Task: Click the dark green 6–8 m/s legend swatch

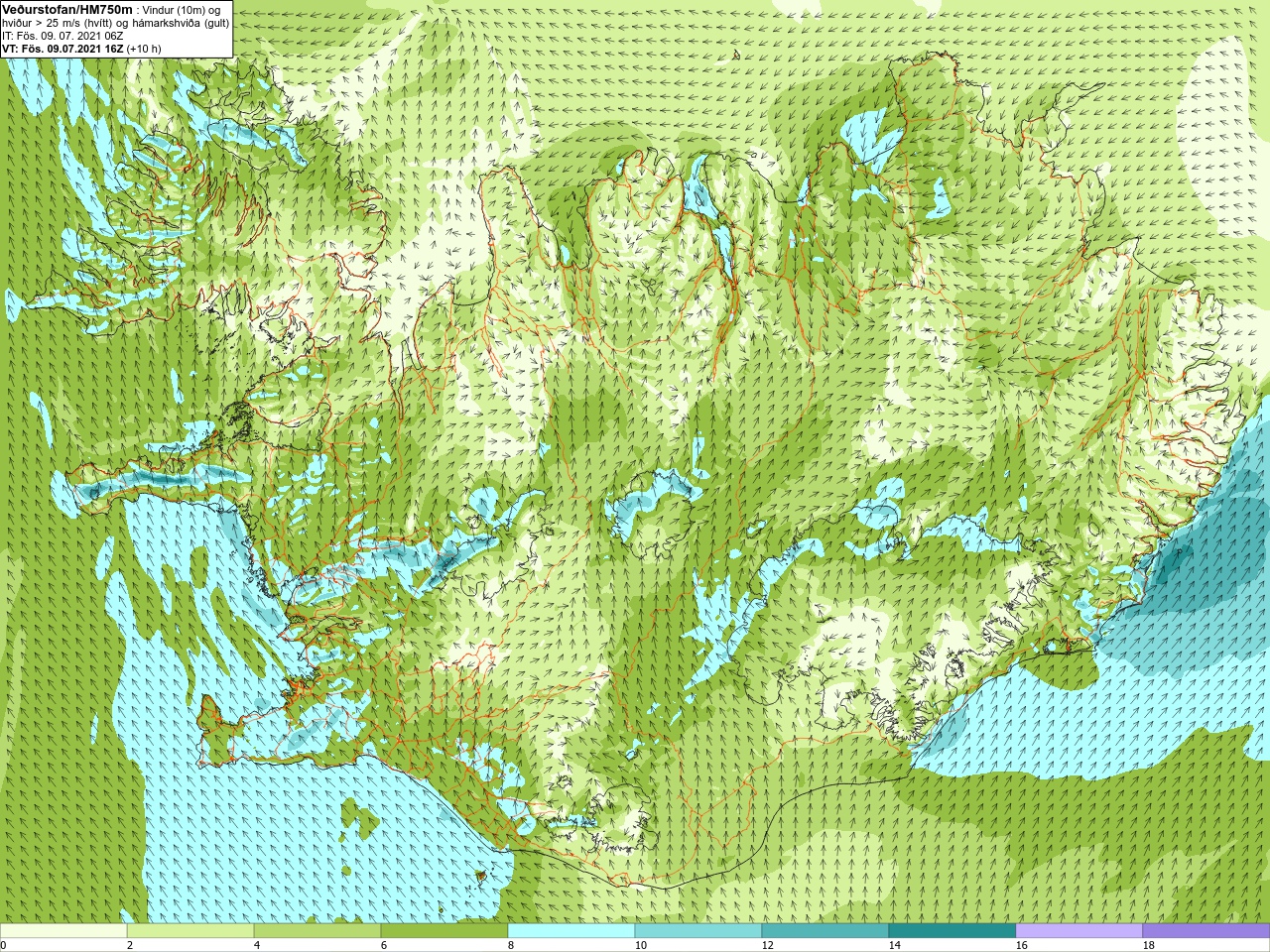Action: point(444,931)
